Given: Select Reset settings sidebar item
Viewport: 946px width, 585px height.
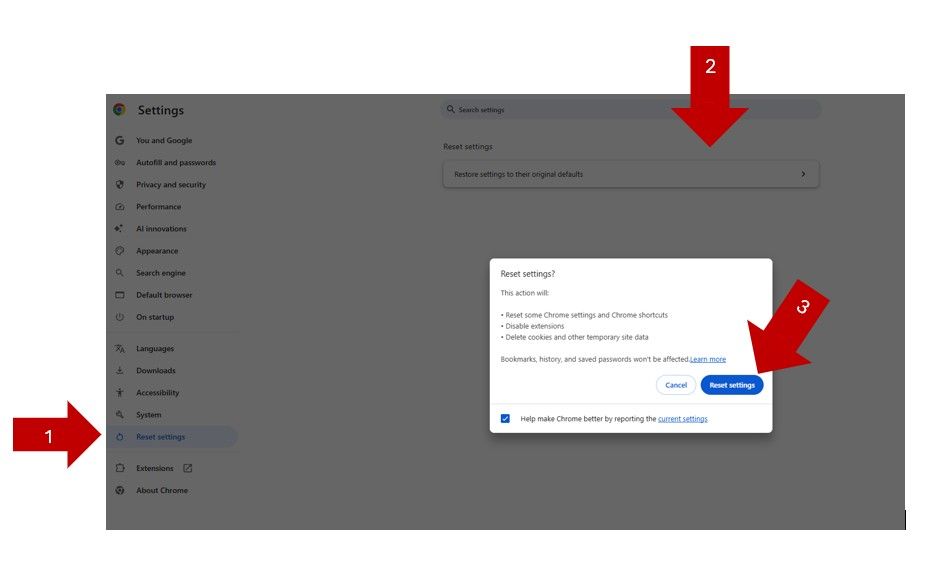Looking at the screenshot, I should pyautogui.click(x=172, y=437).
